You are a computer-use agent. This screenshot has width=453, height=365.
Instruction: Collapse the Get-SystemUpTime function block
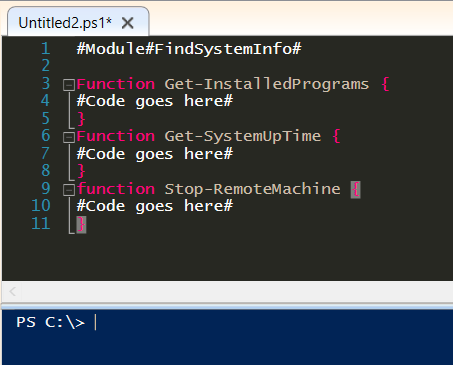69,137
